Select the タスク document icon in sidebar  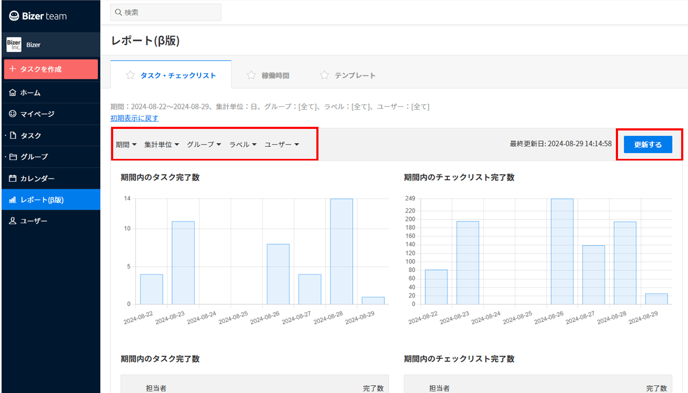point(13,136)
